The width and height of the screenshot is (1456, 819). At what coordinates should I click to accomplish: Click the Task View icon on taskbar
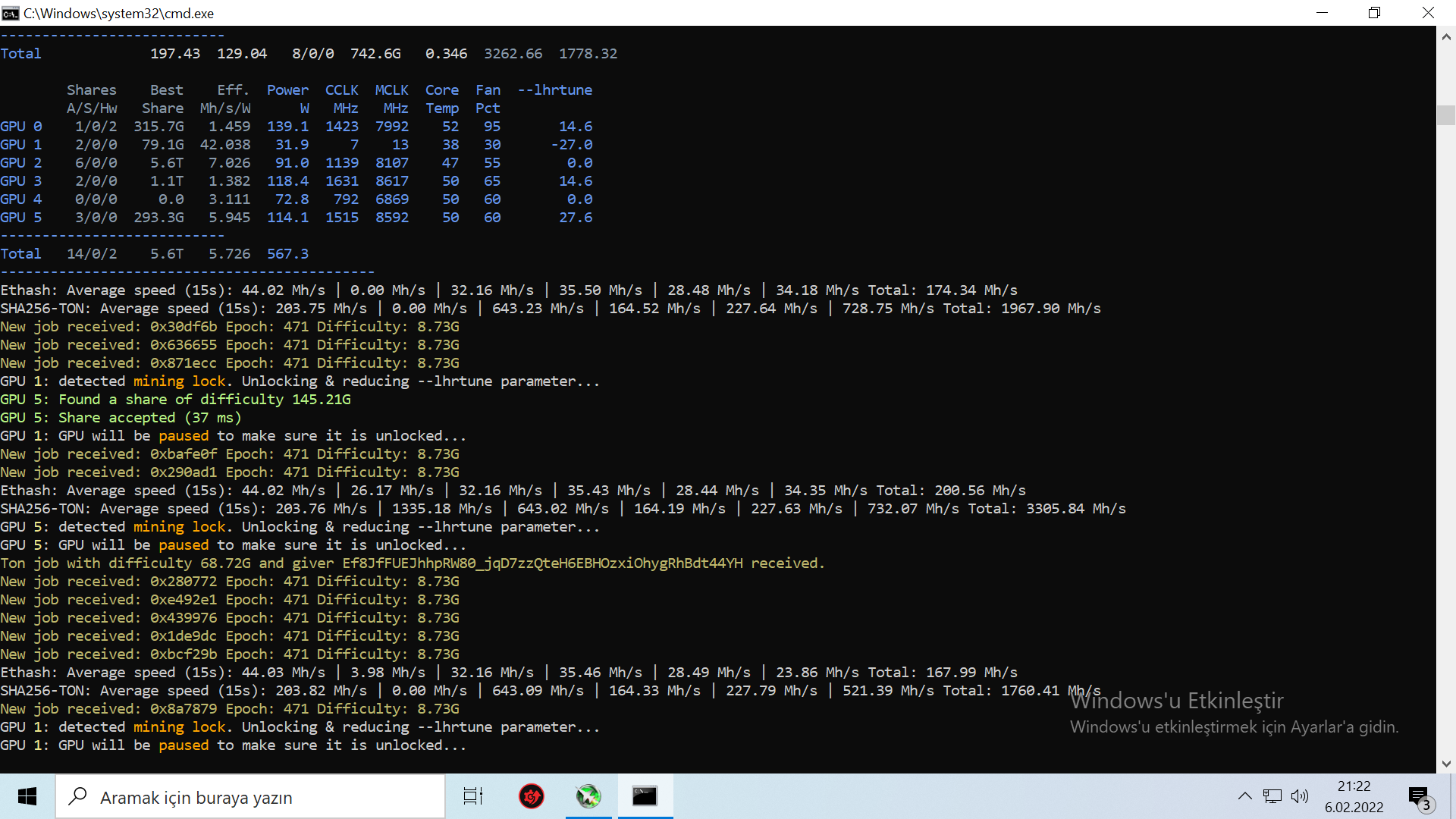[473, 796]
